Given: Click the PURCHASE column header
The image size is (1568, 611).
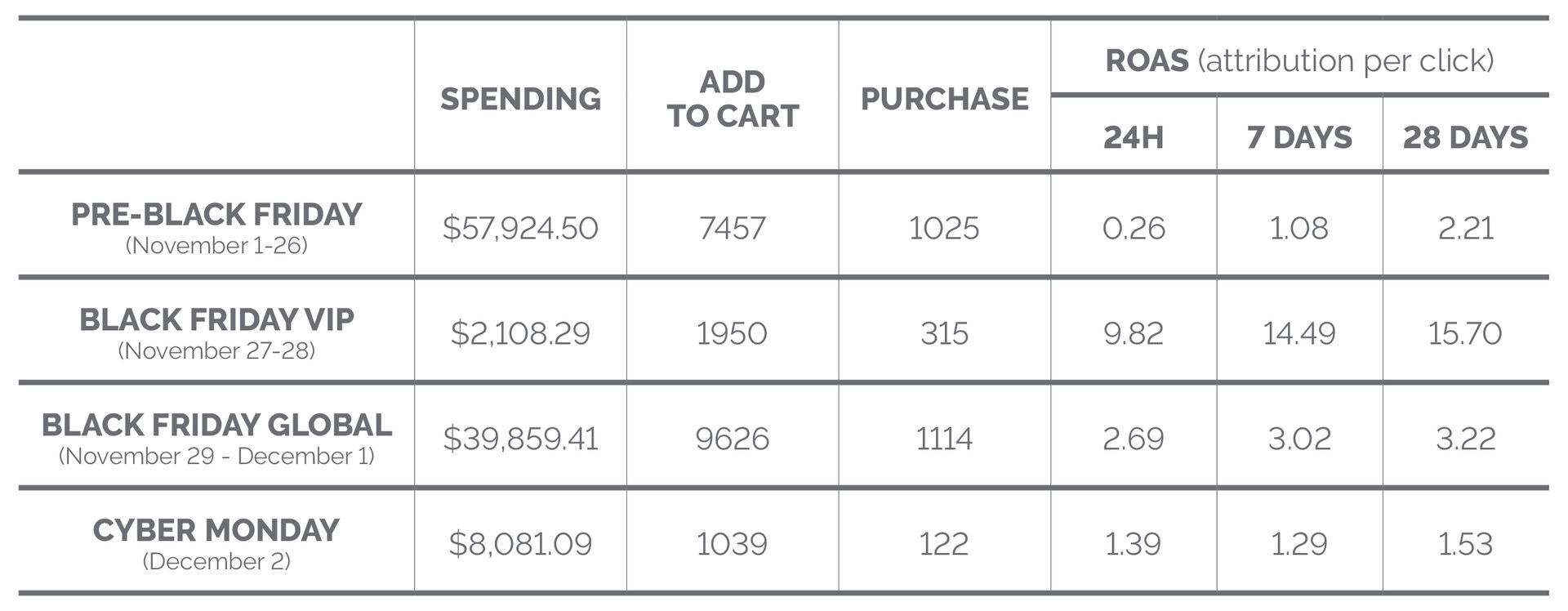Looking at the screenshot, I should click(944, 99).
